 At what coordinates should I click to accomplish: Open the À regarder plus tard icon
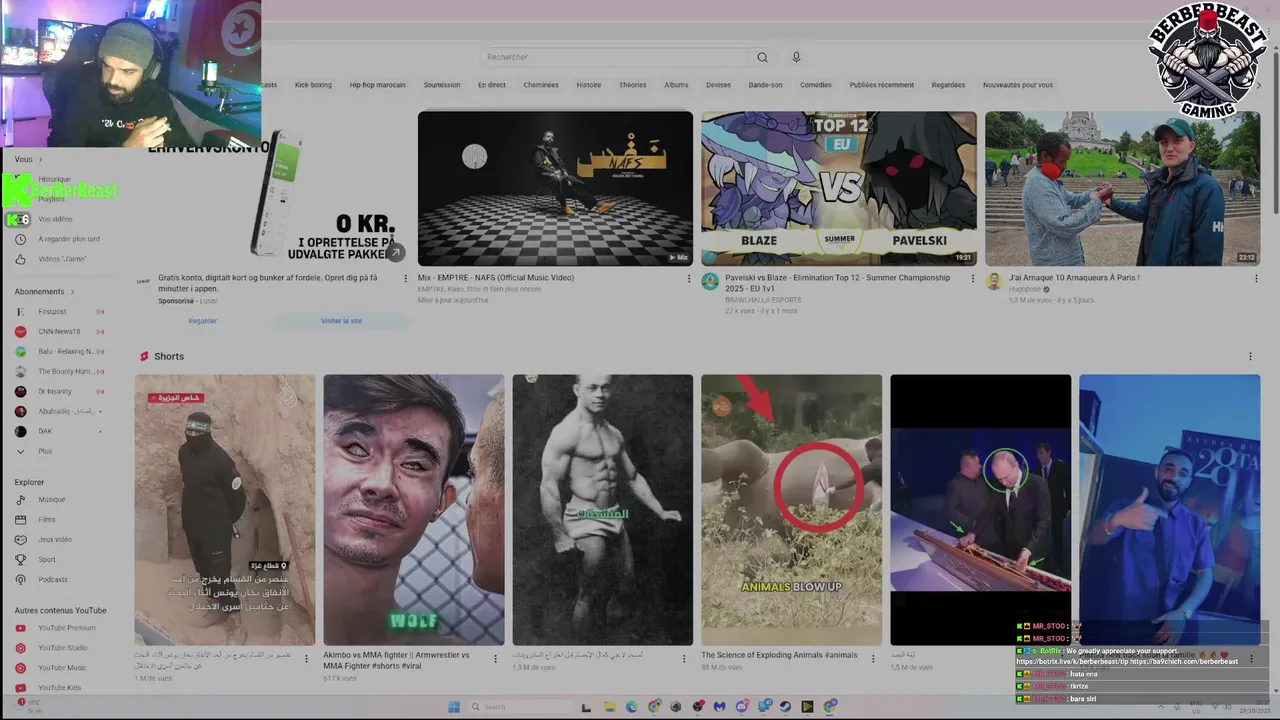[20, 239]
